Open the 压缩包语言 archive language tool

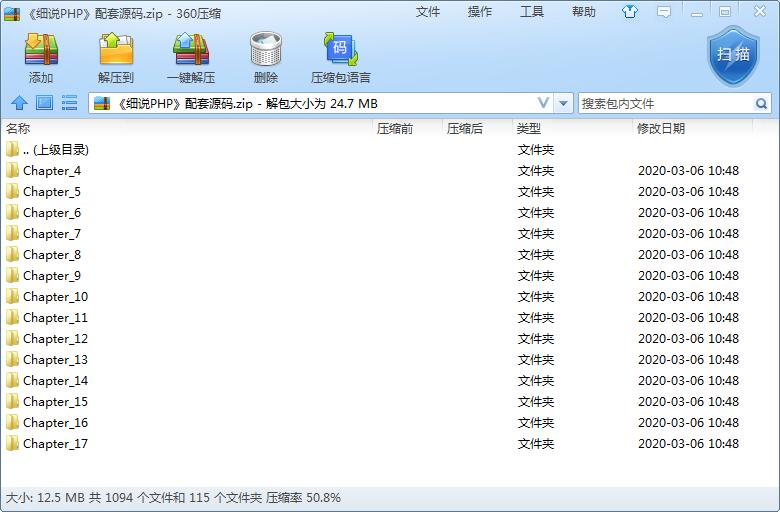point(341,56)
